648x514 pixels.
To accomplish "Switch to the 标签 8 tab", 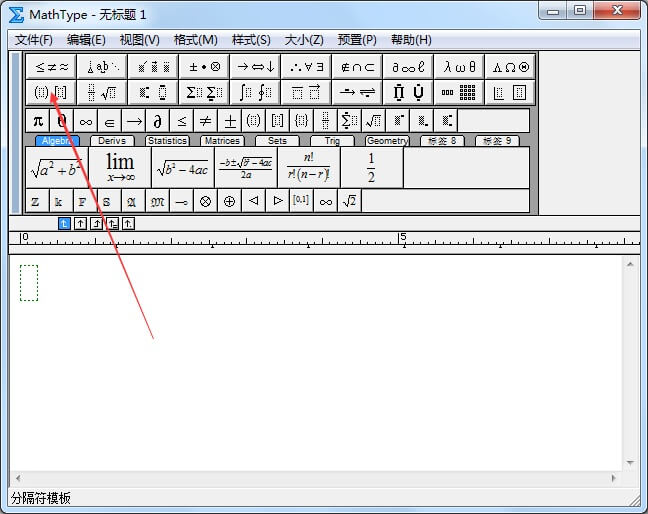I will tap(442, 141).
